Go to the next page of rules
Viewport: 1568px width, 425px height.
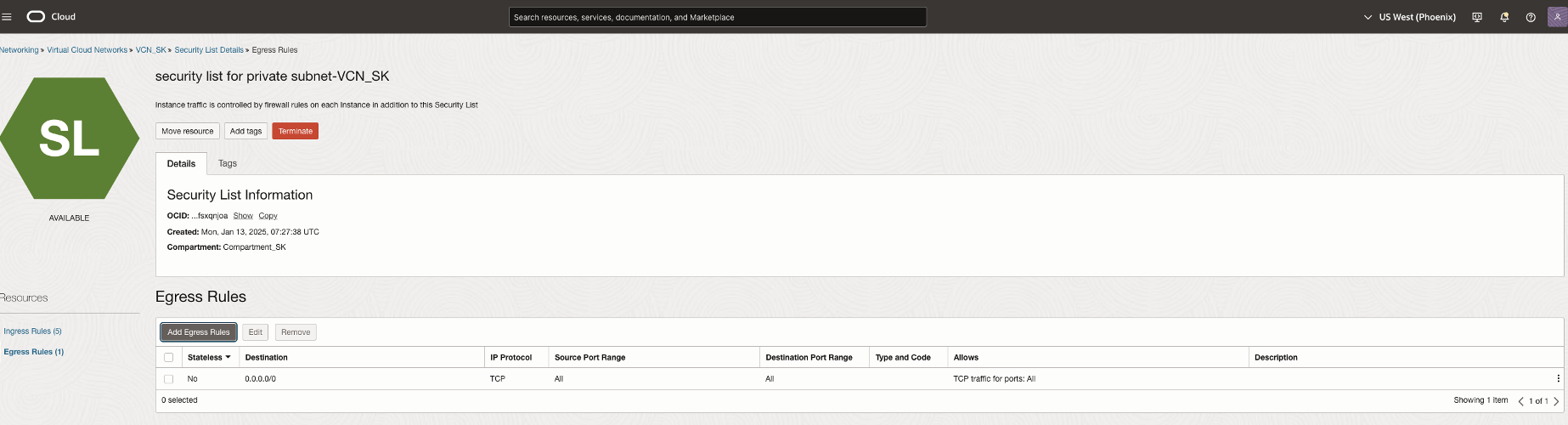coord(1556,401)
